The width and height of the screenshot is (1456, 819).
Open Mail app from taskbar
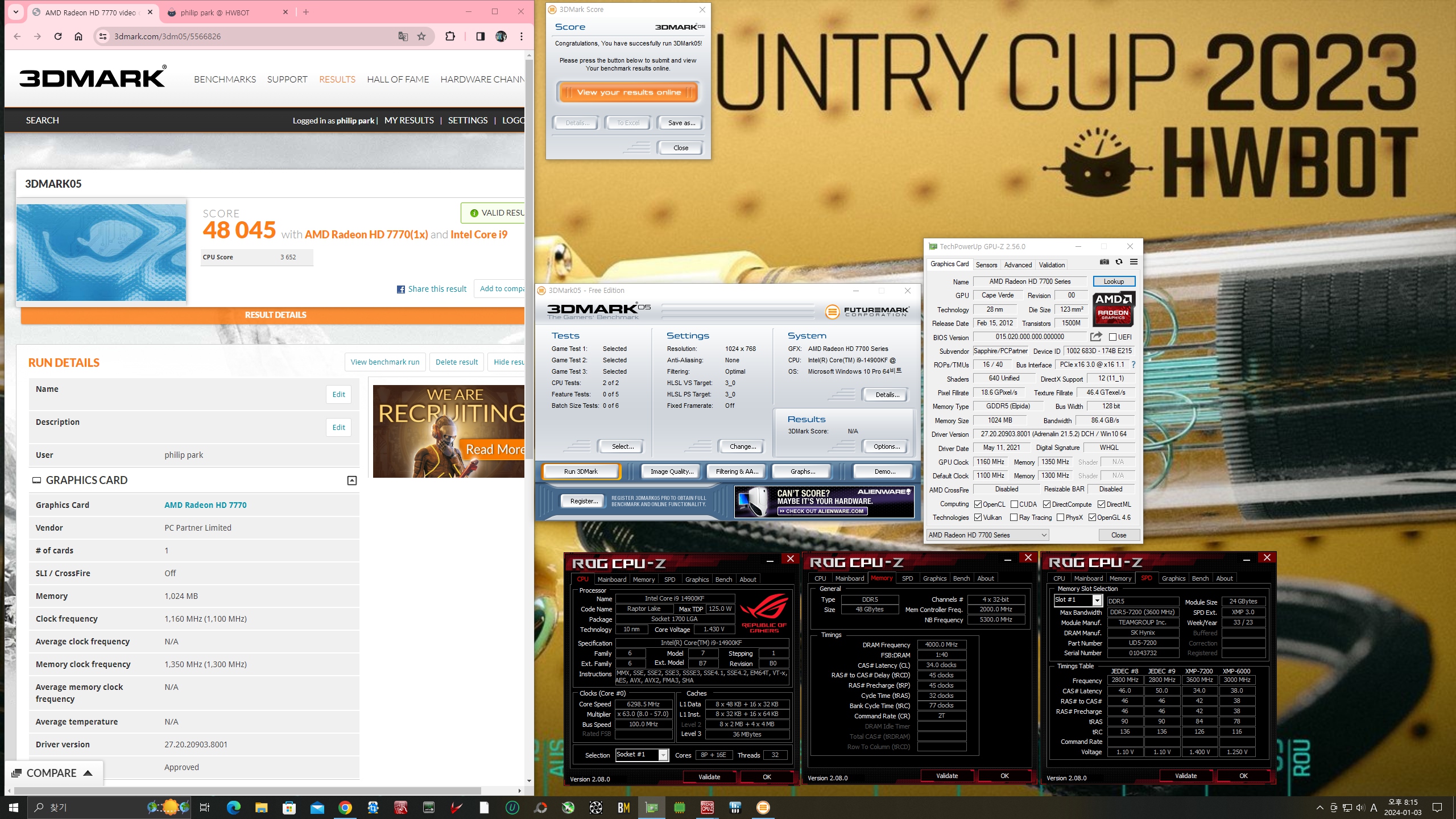[317, 807]
